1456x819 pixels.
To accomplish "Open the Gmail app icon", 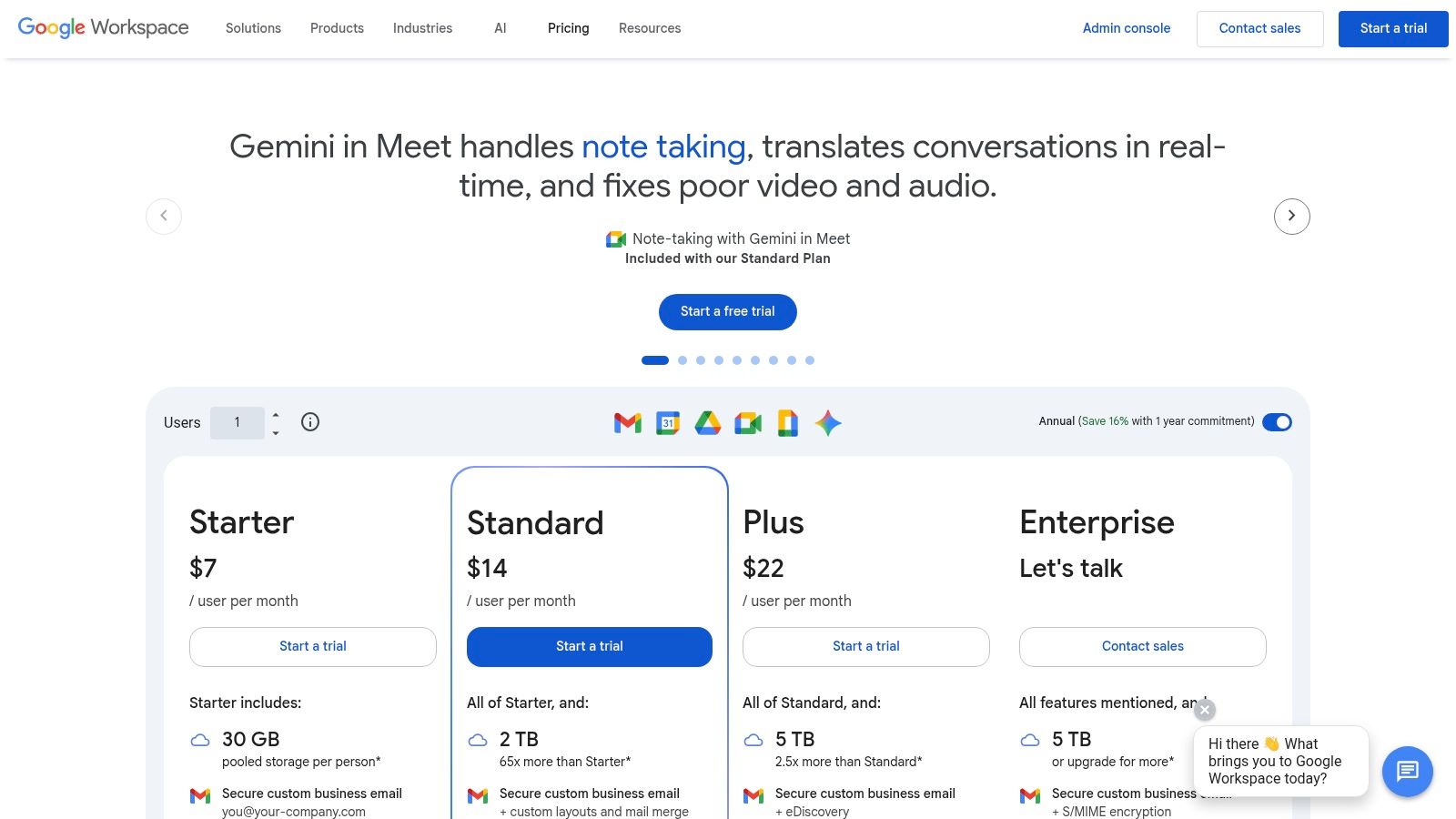I will [x=628, y=422].
